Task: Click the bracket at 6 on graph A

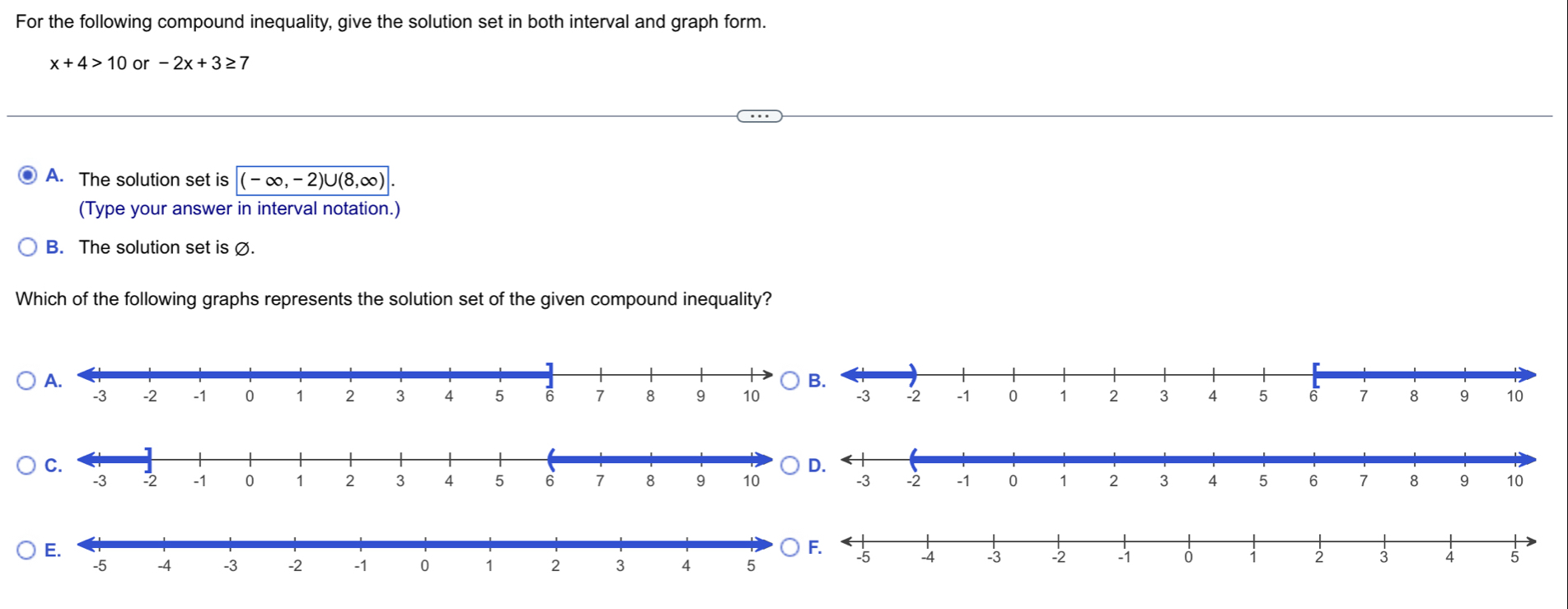Action: click(x=550, y=374)
